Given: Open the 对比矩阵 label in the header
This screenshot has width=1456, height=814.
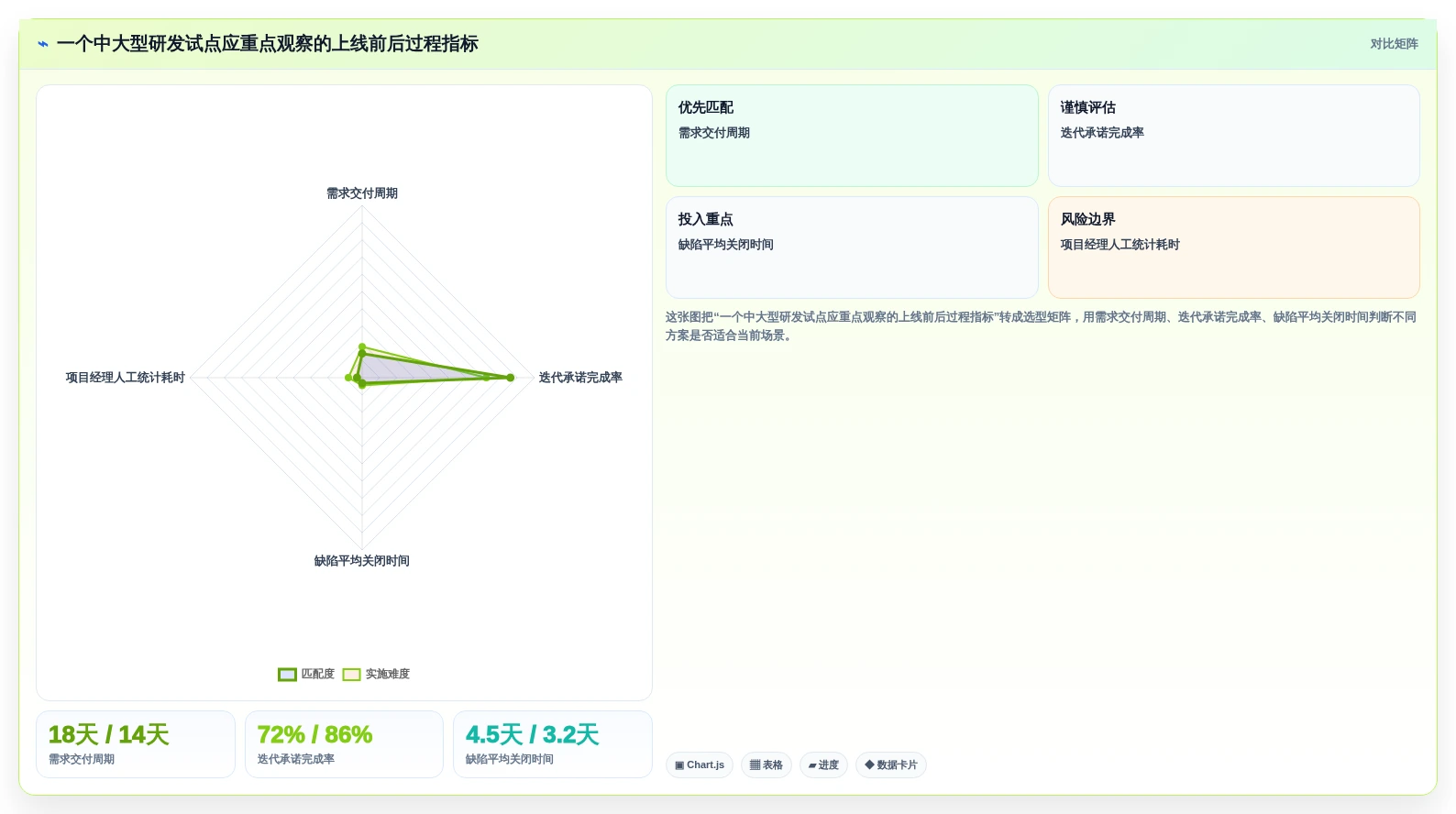Looking at the screenshot, I should click(1394, 44).
